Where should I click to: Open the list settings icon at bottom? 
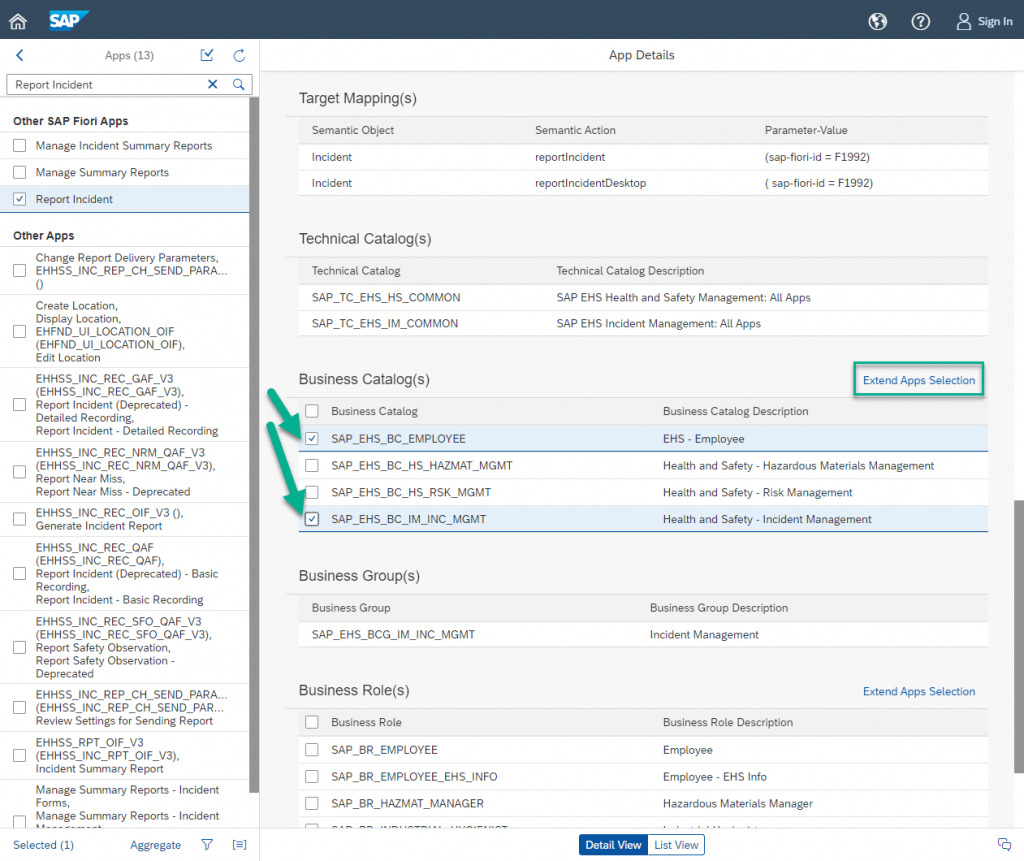pyautogui.click(x=240, y=845)
